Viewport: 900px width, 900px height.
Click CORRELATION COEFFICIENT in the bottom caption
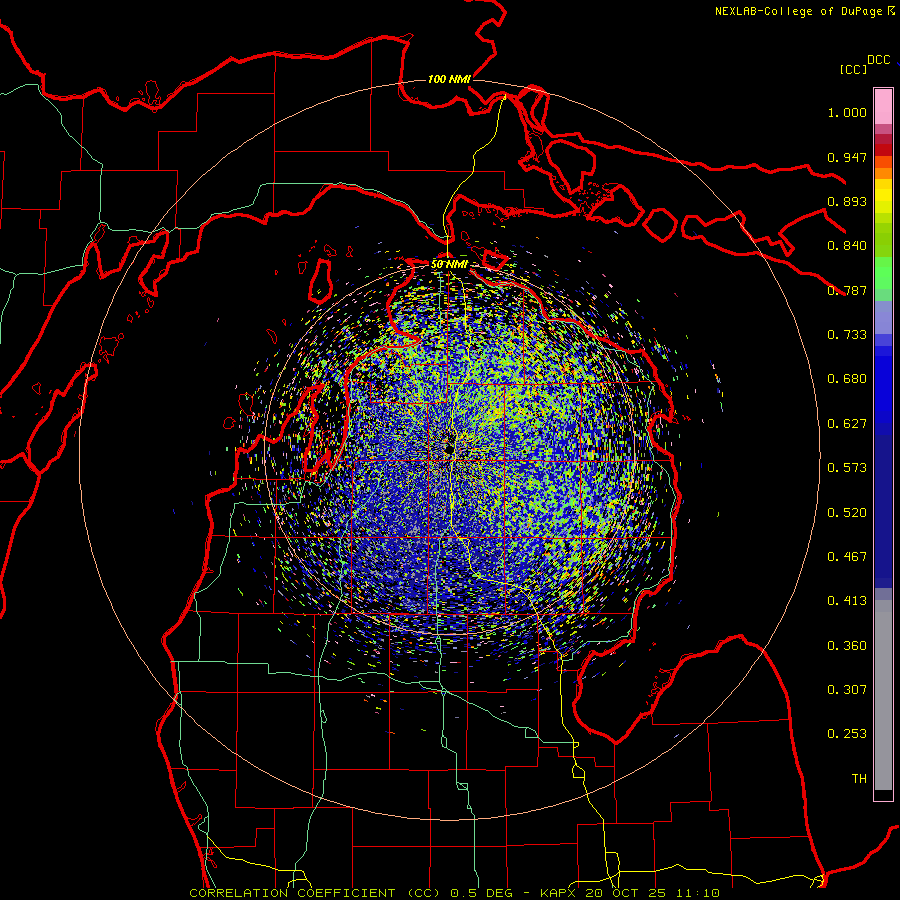pos(292,893)
